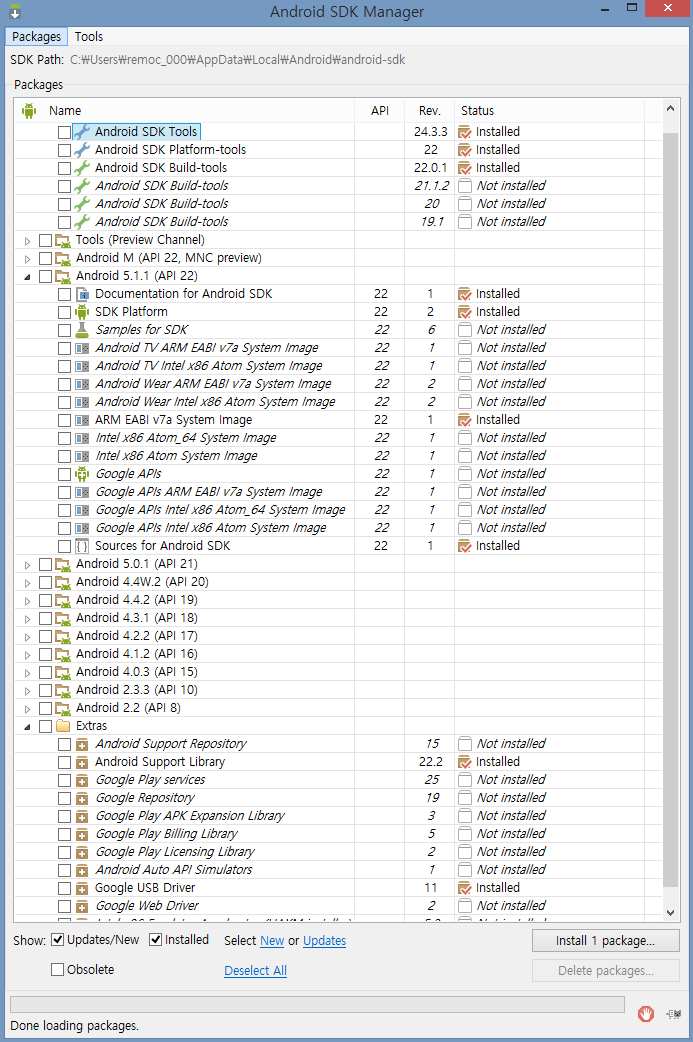Tick the Google APIs checkbox under API 22
Image resolution: width=693 pixels, height=1042 pixels.
pyautogui.click(x=64, y=474)
